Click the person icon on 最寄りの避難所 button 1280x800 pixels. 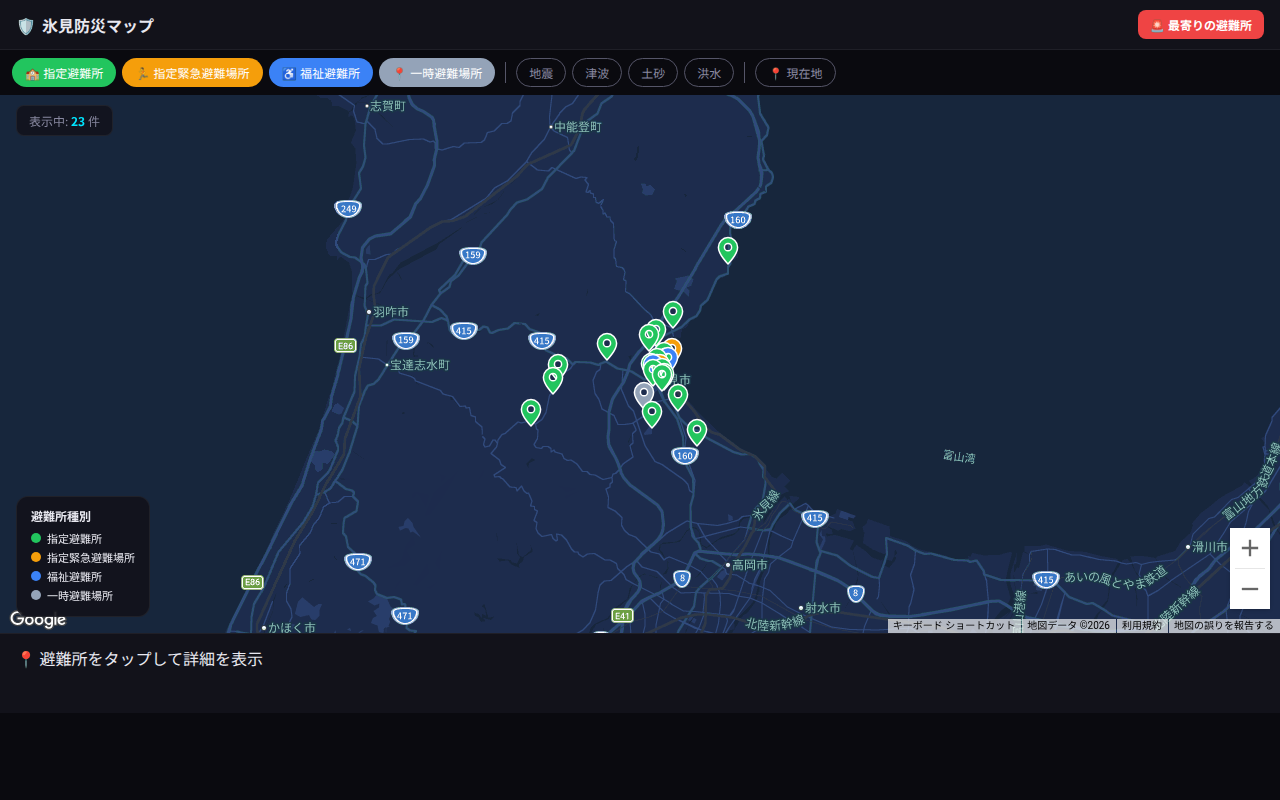(x=1156, y=25)
